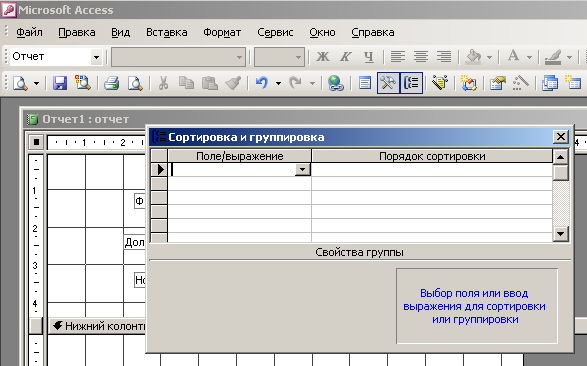Open the Справка menu

(373, 33)
